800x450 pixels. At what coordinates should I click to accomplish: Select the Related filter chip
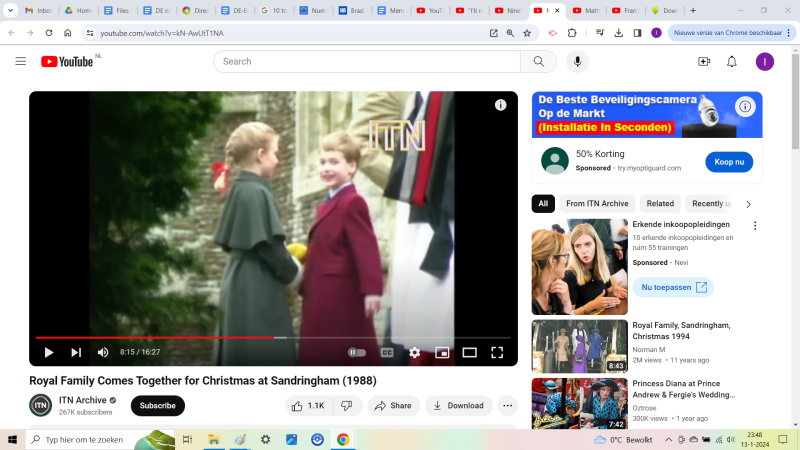point(660,204)
